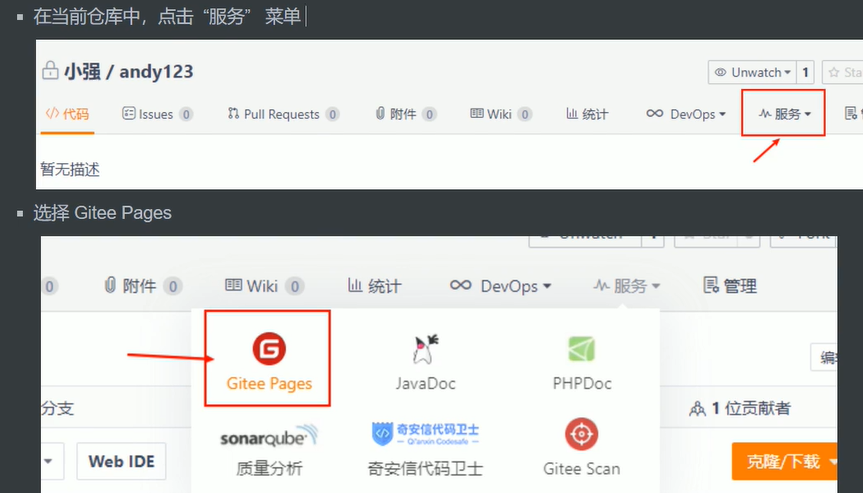
Task: Click the 统计 tab in the Gitee Pages screenshot
Action: click(374, 286)
